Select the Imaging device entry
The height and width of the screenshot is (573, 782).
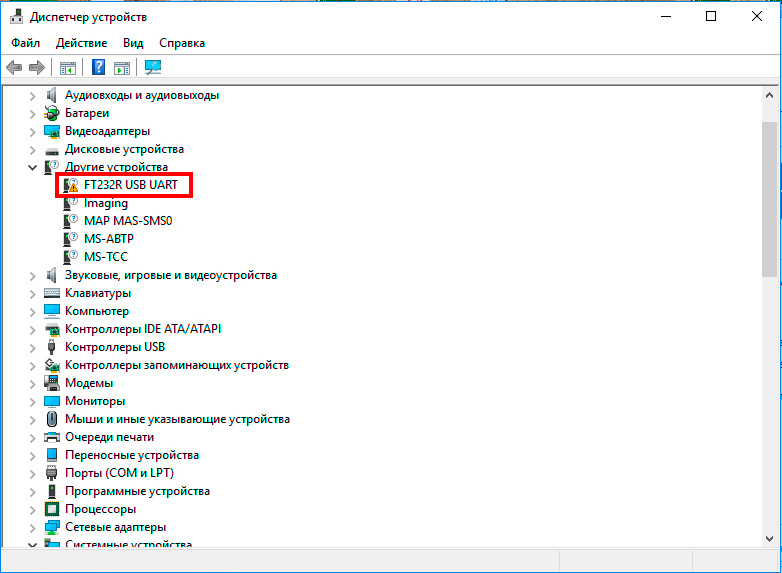106,203
